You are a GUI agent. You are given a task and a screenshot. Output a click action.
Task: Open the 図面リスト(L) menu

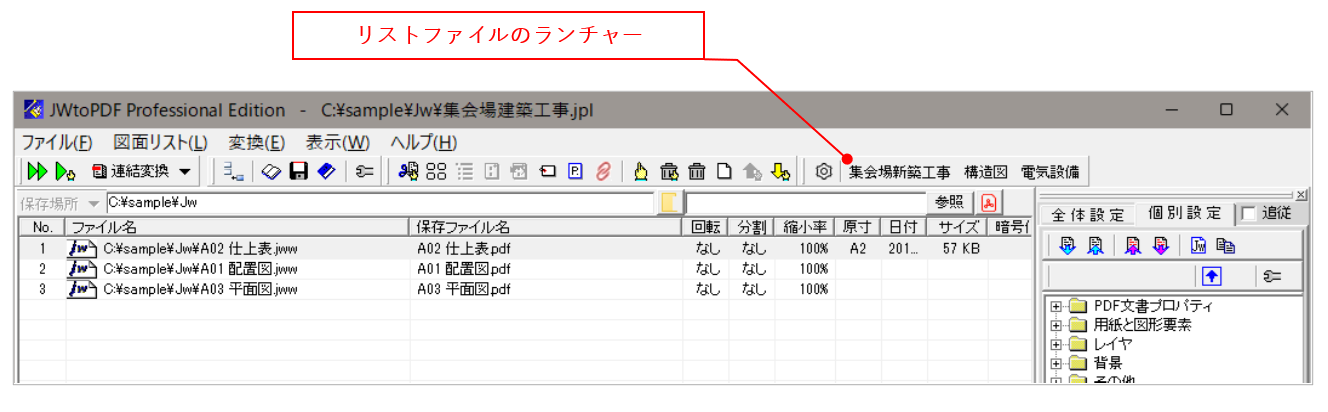click(160, 142)
